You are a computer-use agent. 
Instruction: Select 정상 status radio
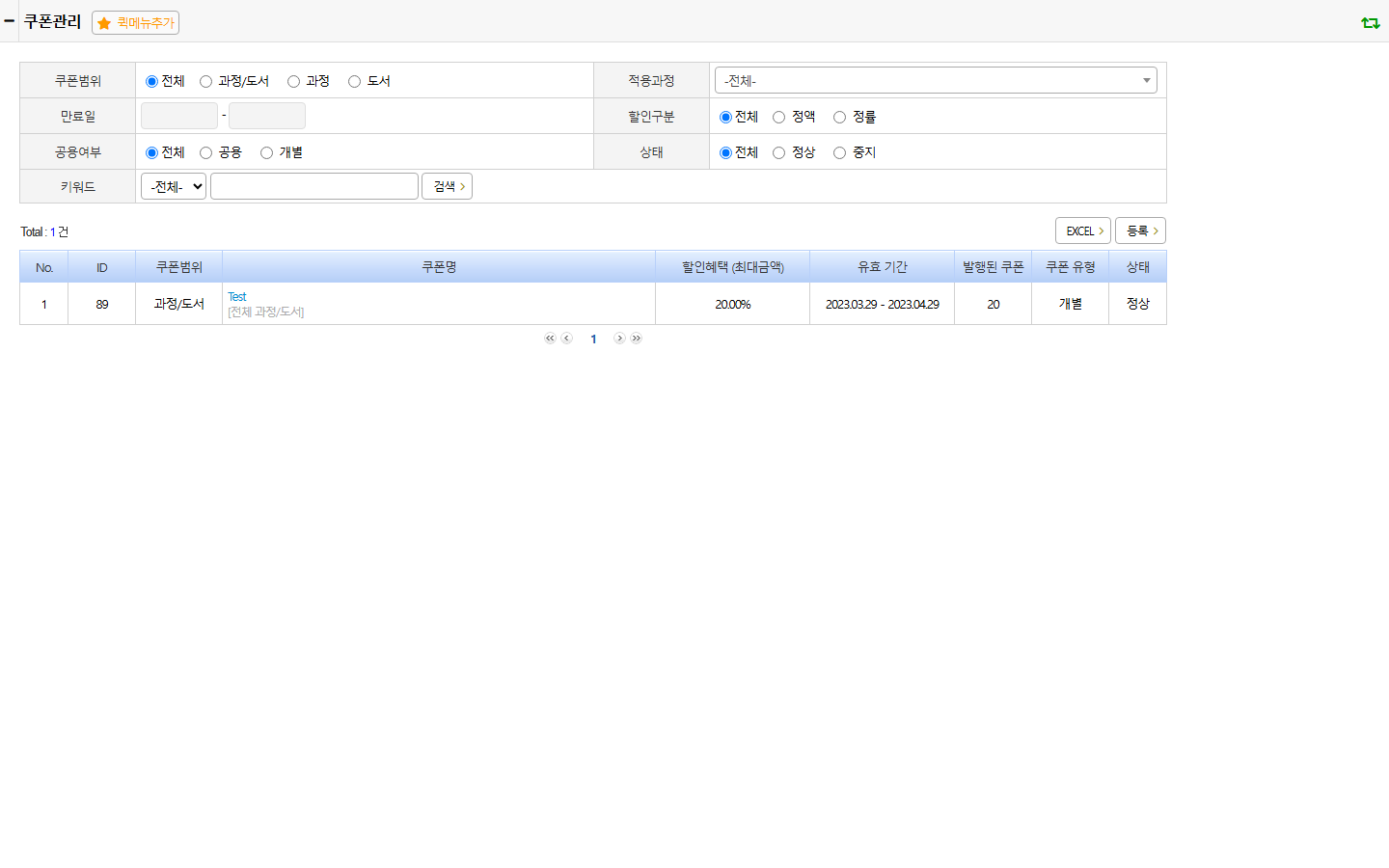click(x=778, y=152)
